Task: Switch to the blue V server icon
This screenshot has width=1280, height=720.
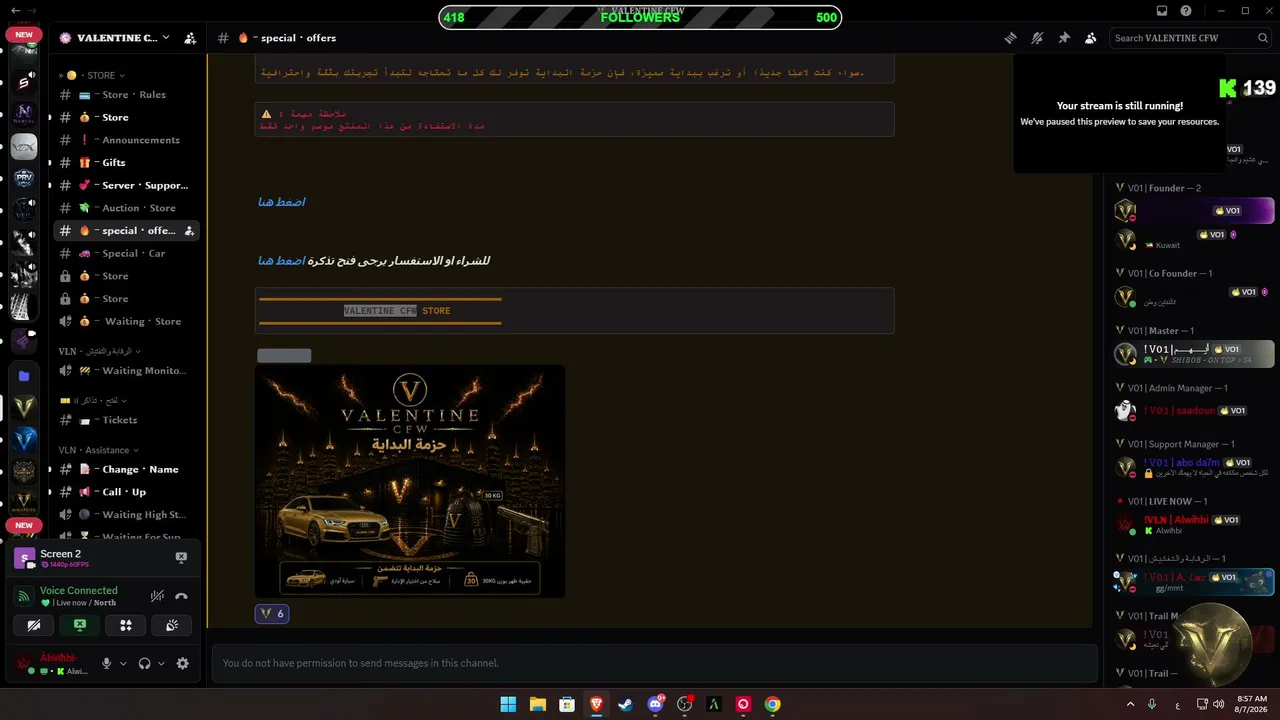Action: 24,439
